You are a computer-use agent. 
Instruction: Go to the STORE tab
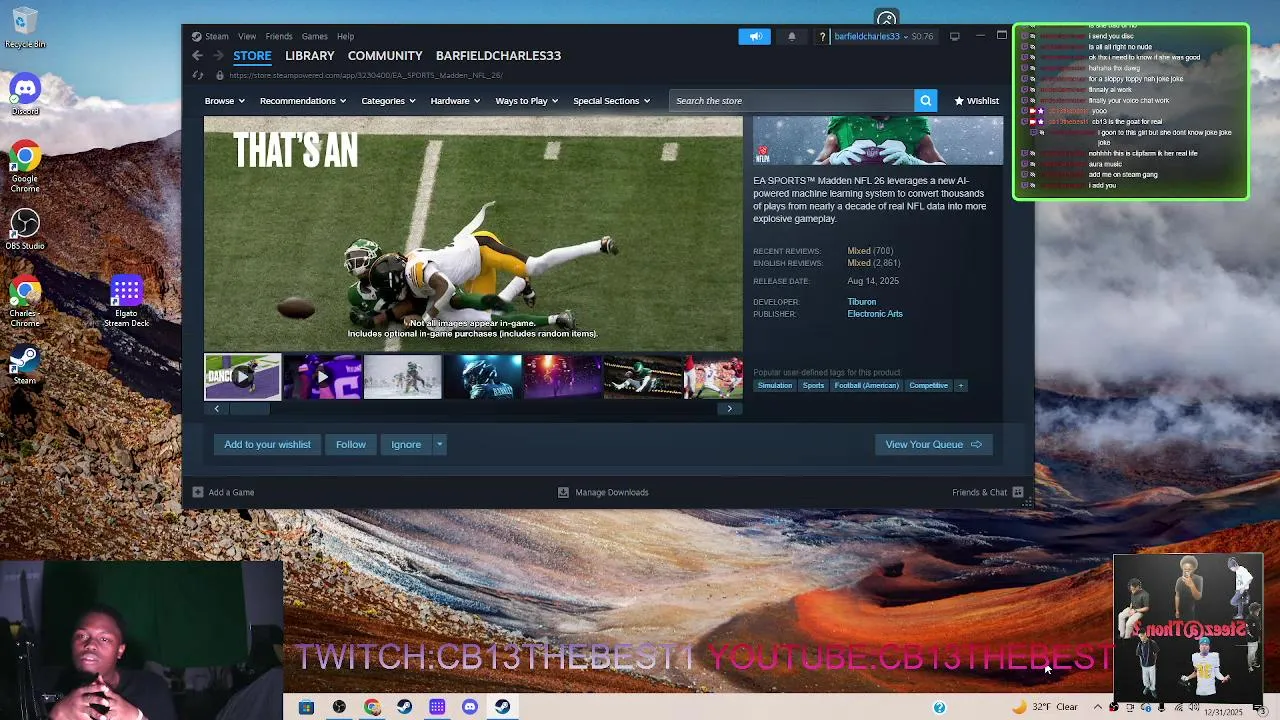pos(252,56)
